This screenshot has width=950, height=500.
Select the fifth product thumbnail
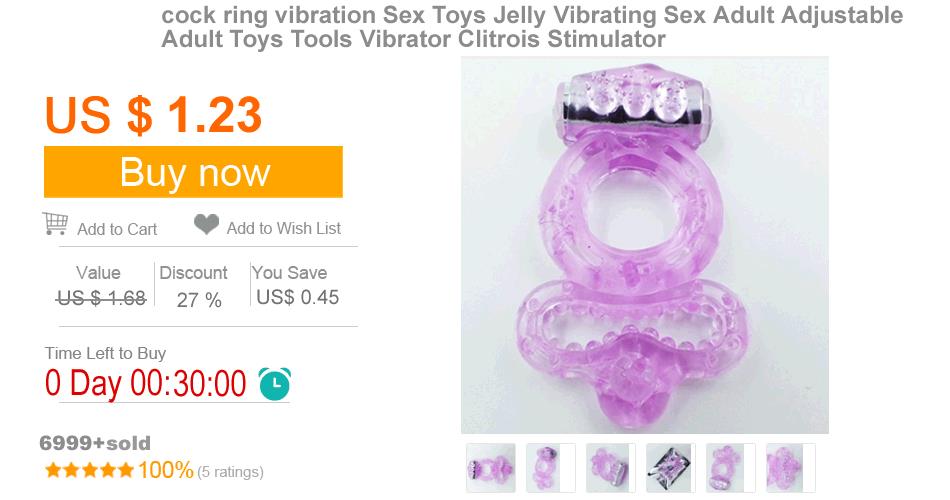[731, 468]
